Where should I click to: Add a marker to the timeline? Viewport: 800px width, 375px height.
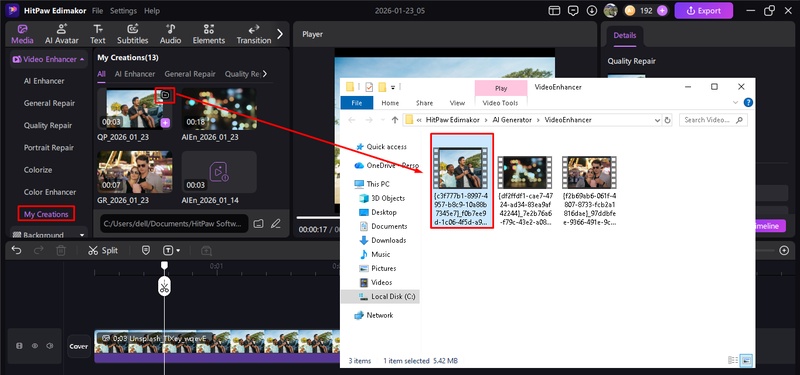145,251
